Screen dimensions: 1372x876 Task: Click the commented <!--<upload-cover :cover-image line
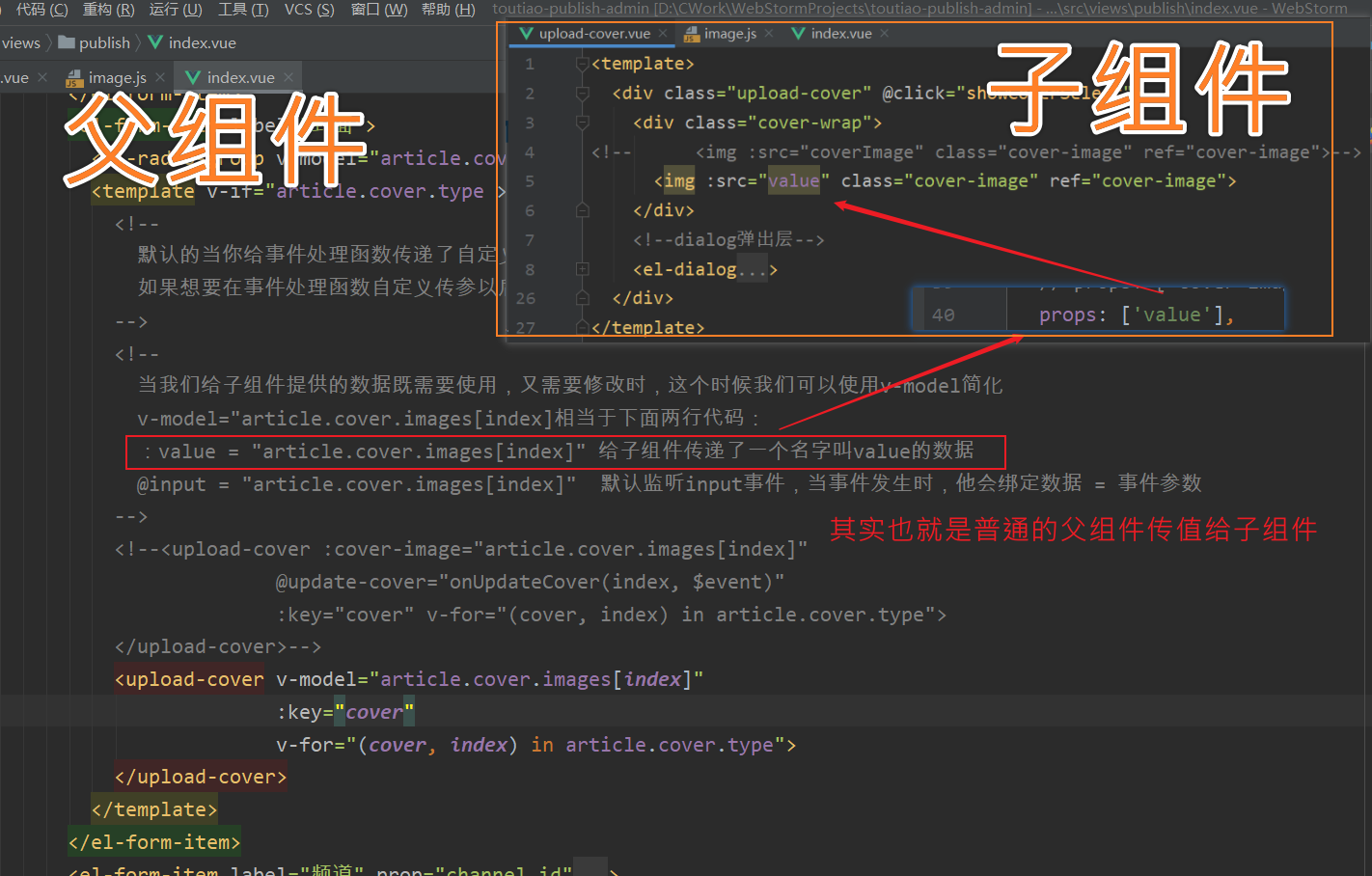pos(461,549)
